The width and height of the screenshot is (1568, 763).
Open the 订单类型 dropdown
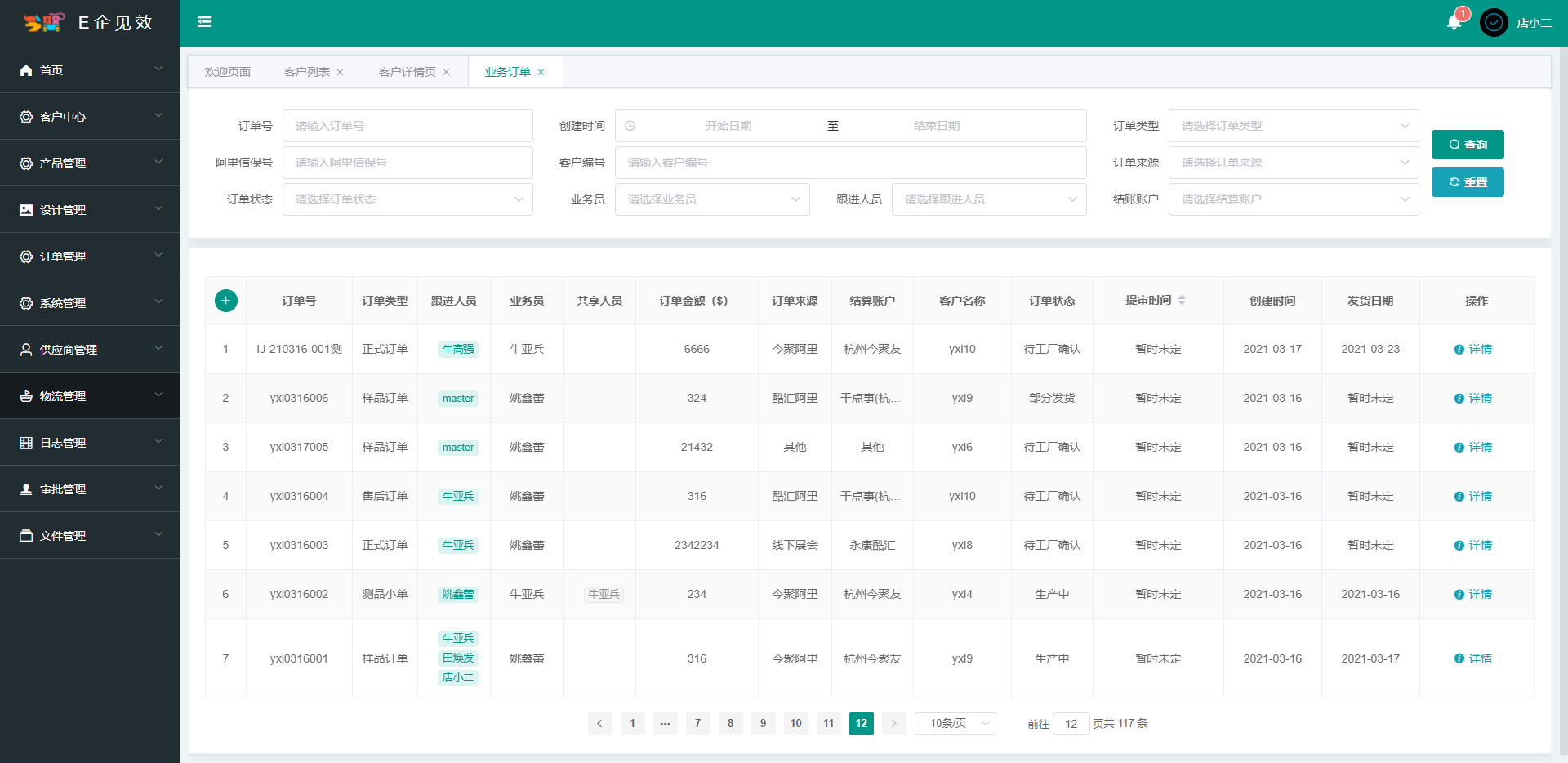[x=1293, y=126]
